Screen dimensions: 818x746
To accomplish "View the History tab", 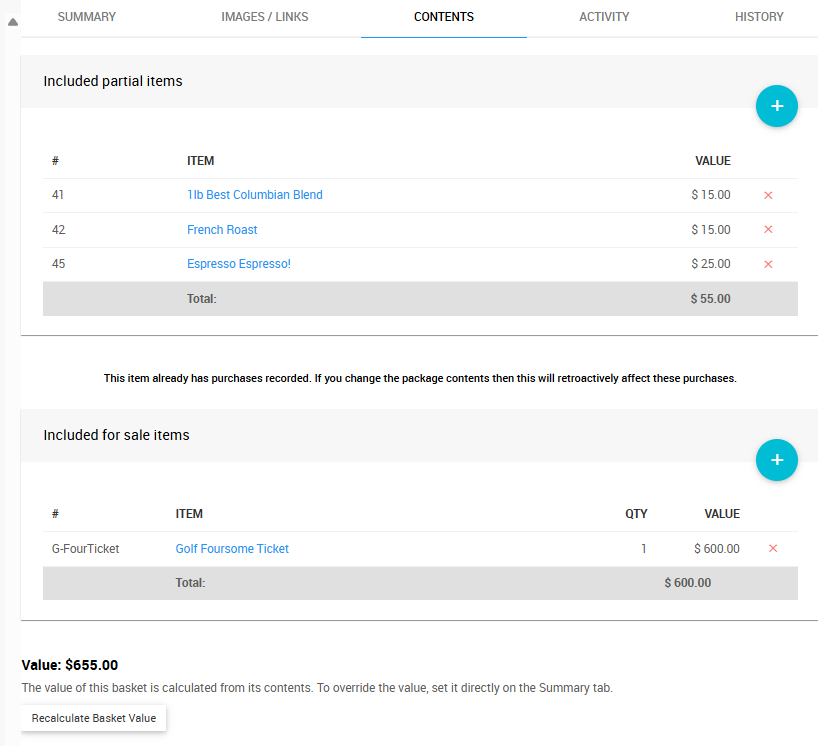I will point(759,17).
